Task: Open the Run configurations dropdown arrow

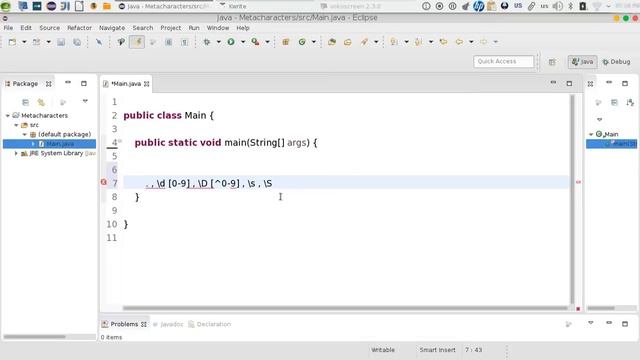Action: [243, 42]
